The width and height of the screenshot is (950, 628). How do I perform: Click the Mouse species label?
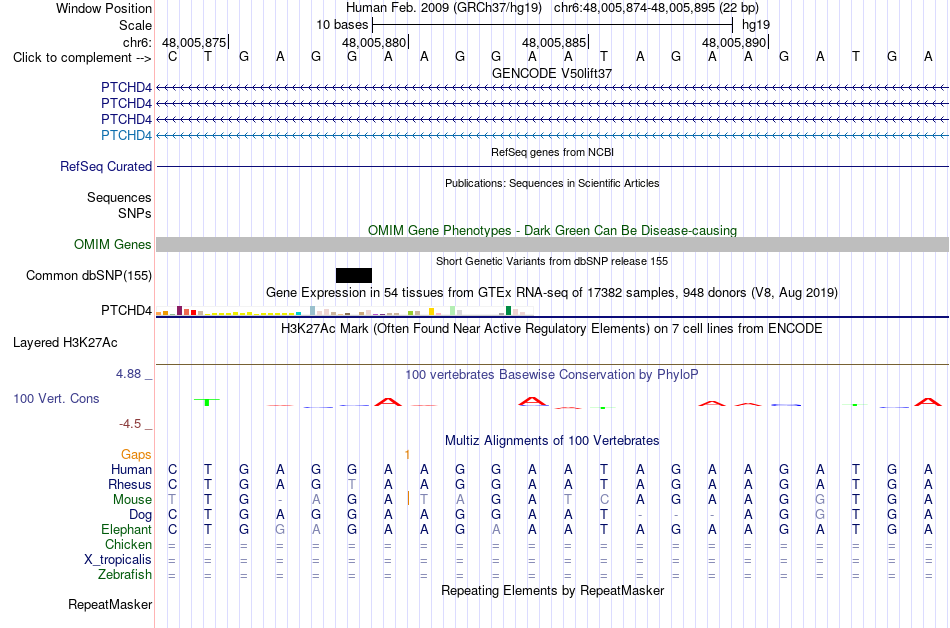tap(132, 500)
